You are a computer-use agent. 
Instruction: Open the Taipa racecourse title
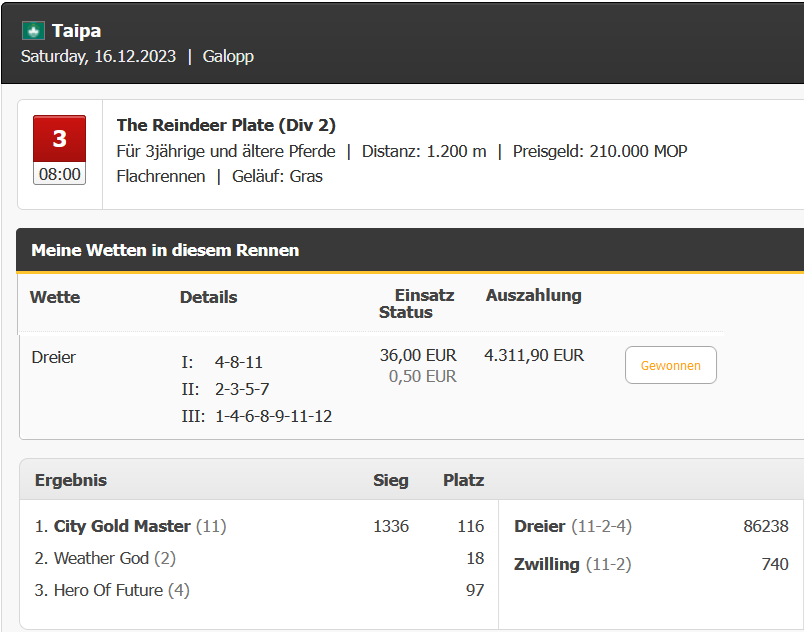click(76, 31)
